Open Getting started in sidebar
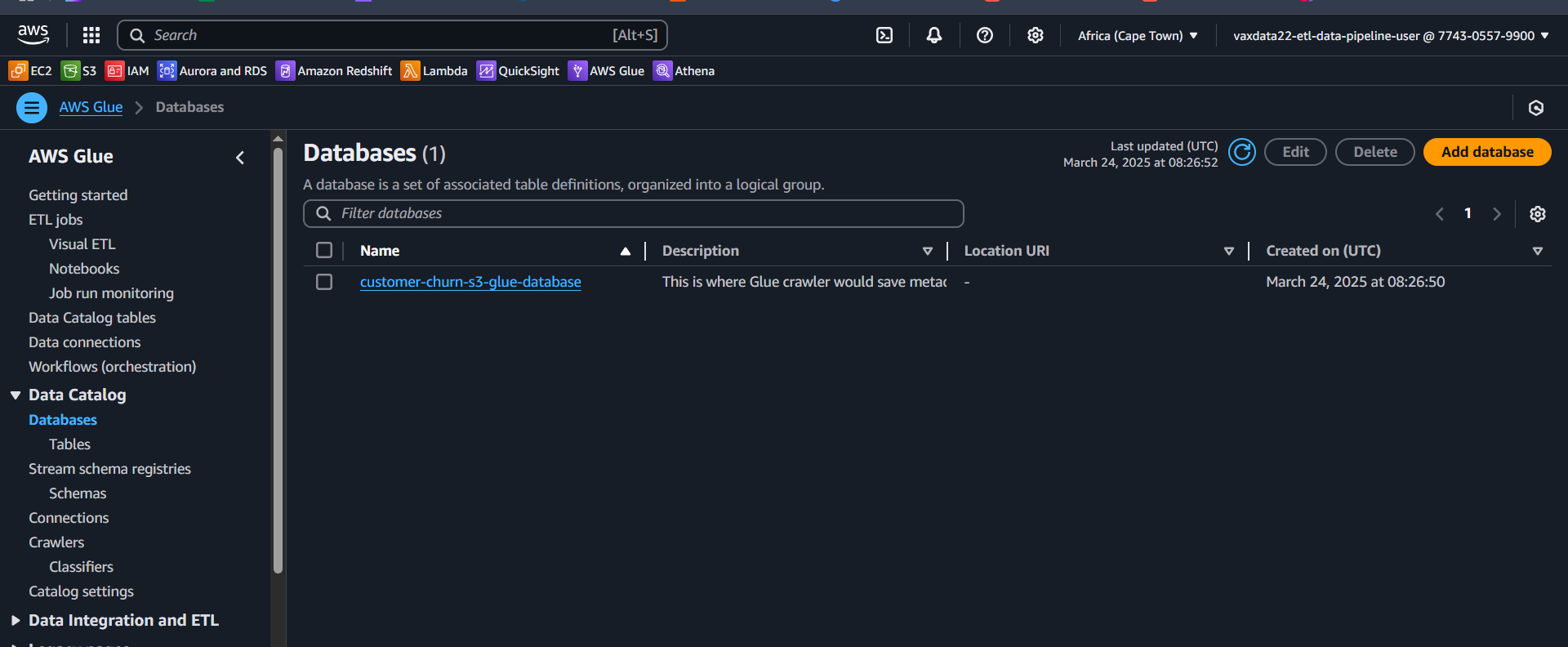Image resolution: width=1568 pixels, height=647 pixels. 78,195
